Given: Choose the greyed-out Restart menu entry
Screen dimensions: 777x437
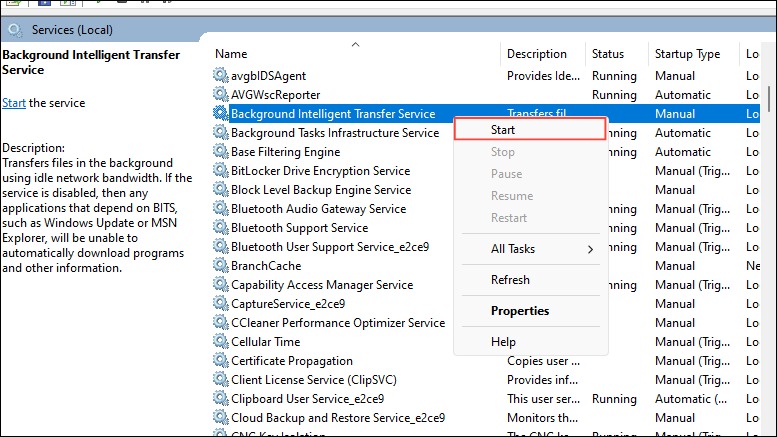Looking at the screenshot, I should click(530, 218).
